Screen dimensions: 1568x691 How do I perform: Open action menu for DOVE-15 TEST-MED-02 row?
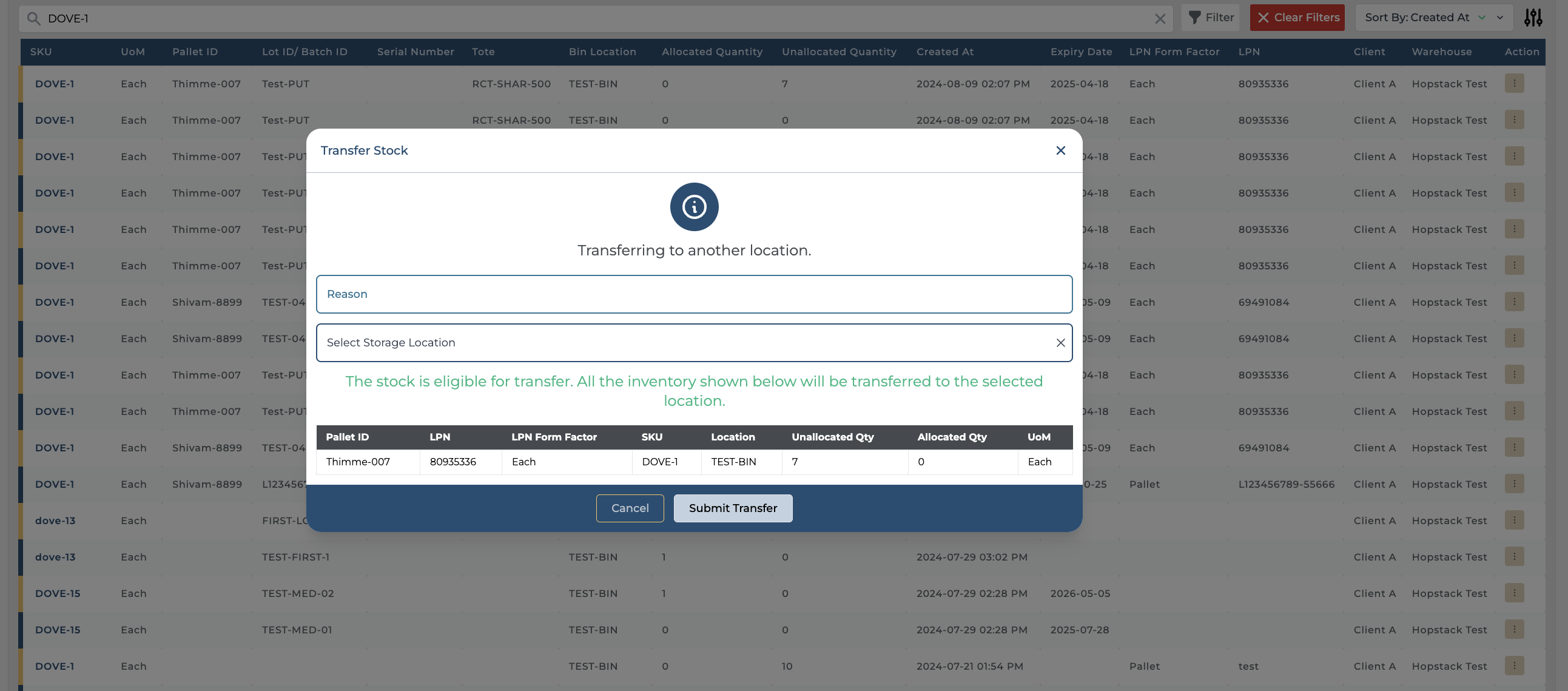click(x=1514, y=593)
